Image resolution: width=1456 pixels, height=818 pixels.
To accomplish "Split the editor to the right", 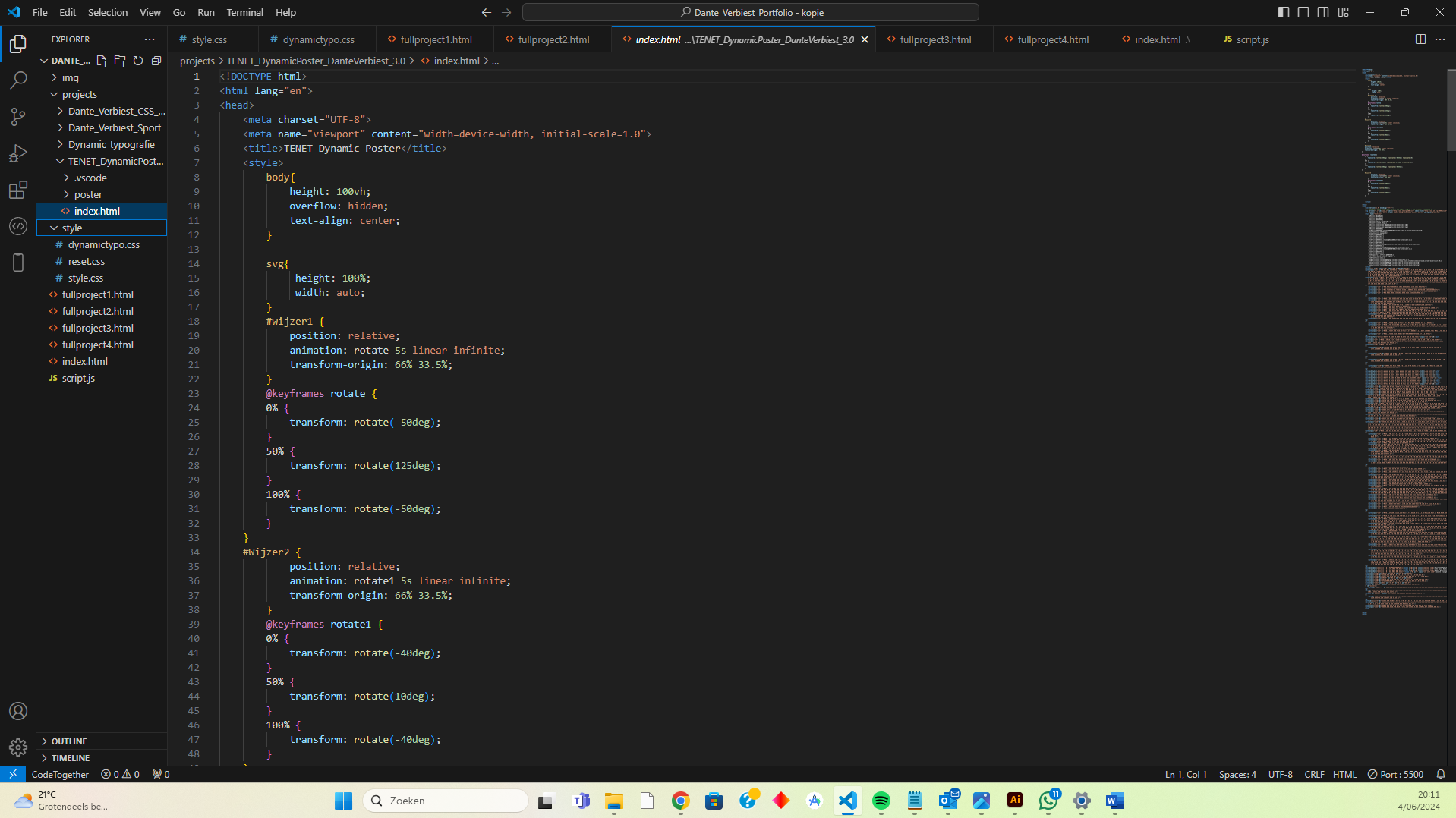I will pos(1420,39).
